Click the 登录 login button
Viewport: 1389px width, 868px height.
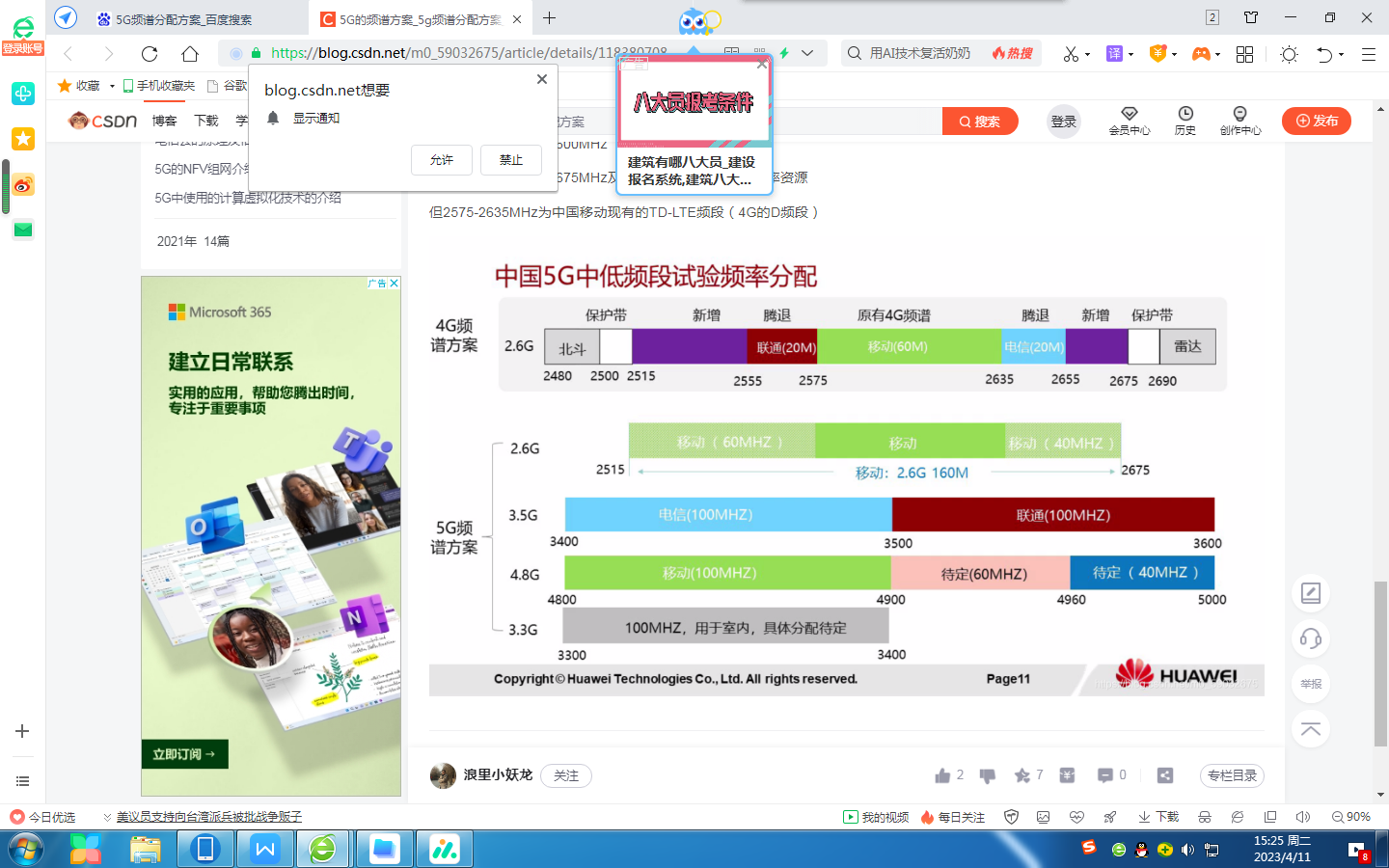click(x=1064, y=122)
